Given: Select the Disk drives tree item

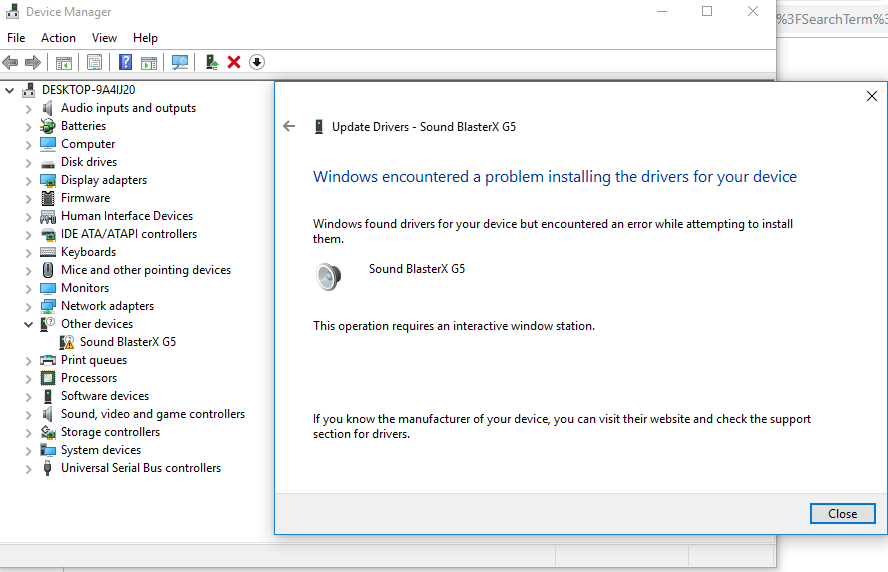Looking at the screenshot, I should (89, 162).
